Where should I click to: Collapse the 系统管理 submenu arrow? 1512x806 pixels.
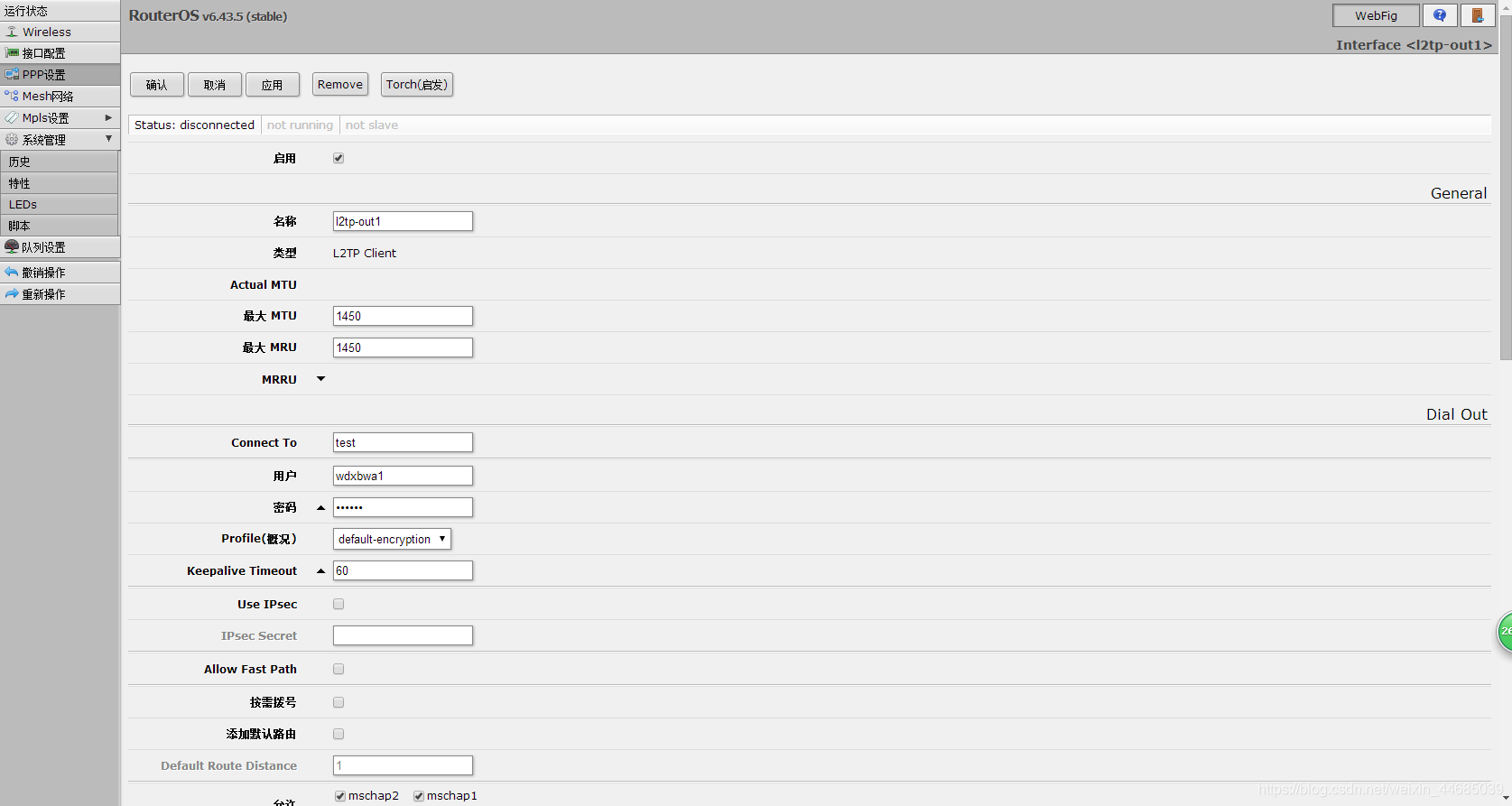108,139
